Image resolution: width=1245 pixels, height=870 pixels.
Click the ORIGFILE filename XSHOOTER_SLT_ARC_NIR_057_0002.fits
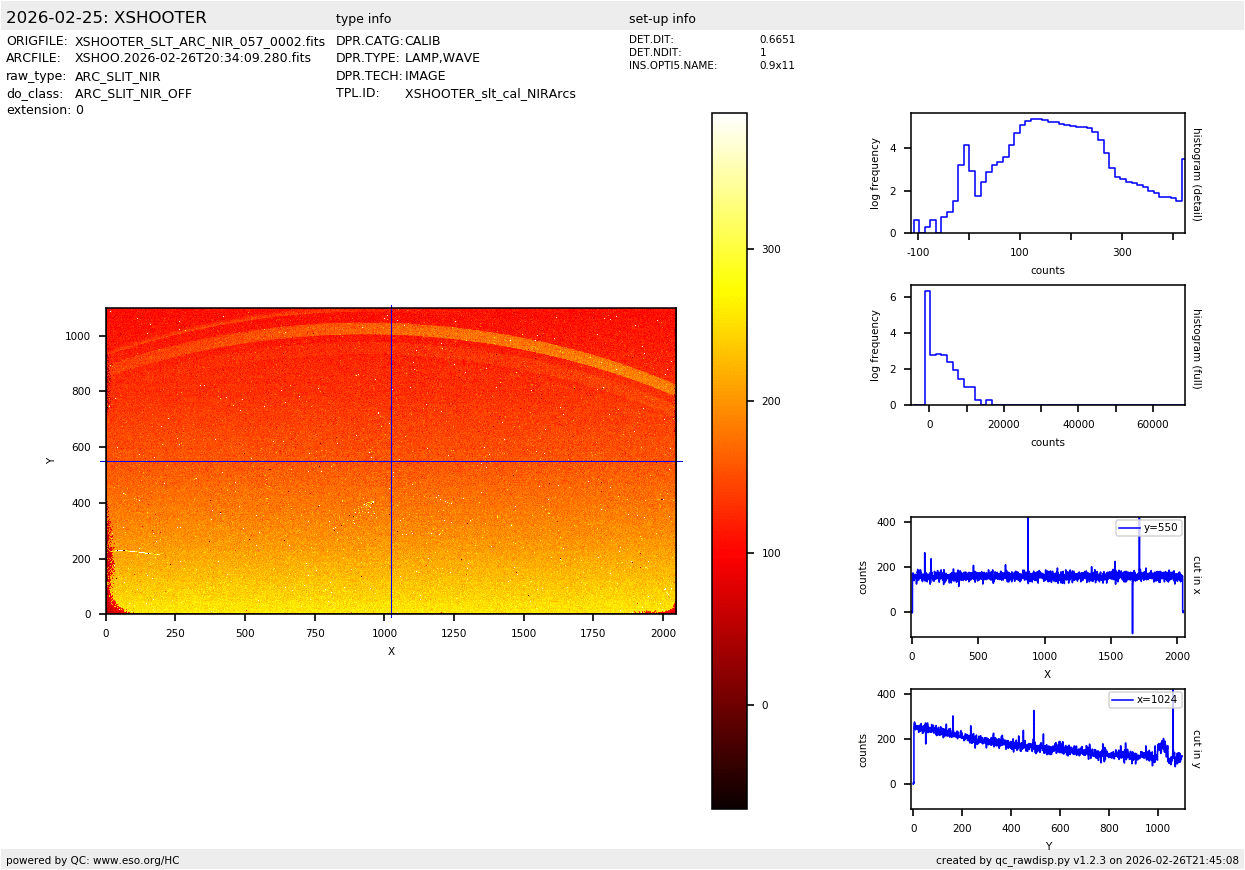point(199,42)
